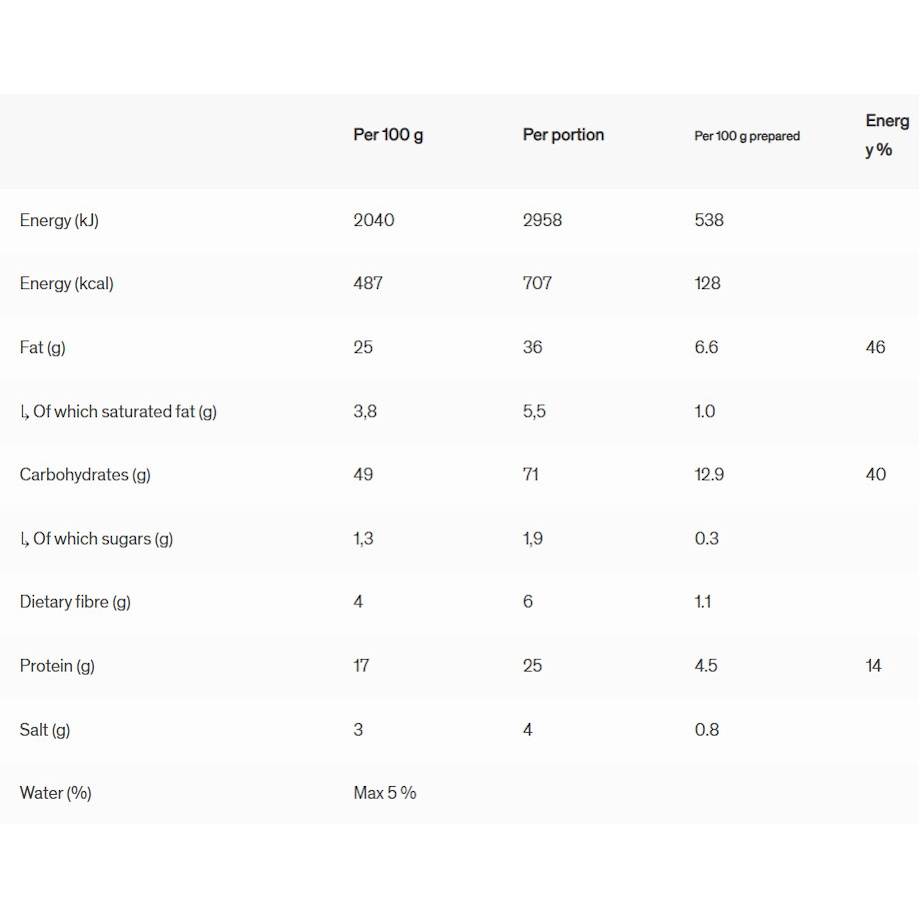
Task: Click the 12.9 carbohydrates prepared value
Action: click(x=709, y=474)
